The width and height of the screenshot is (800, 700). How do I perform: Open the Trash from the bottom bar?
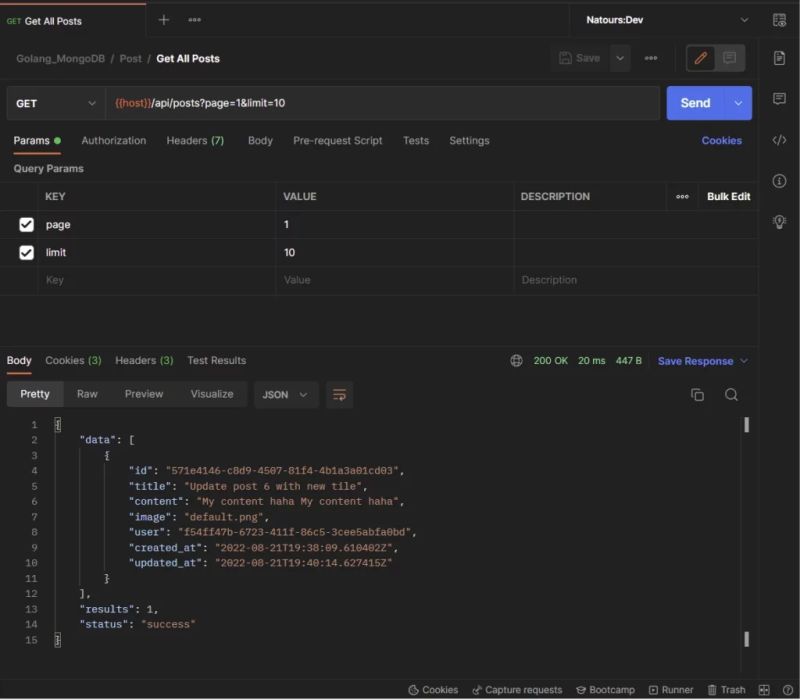(x=727, y=689)
